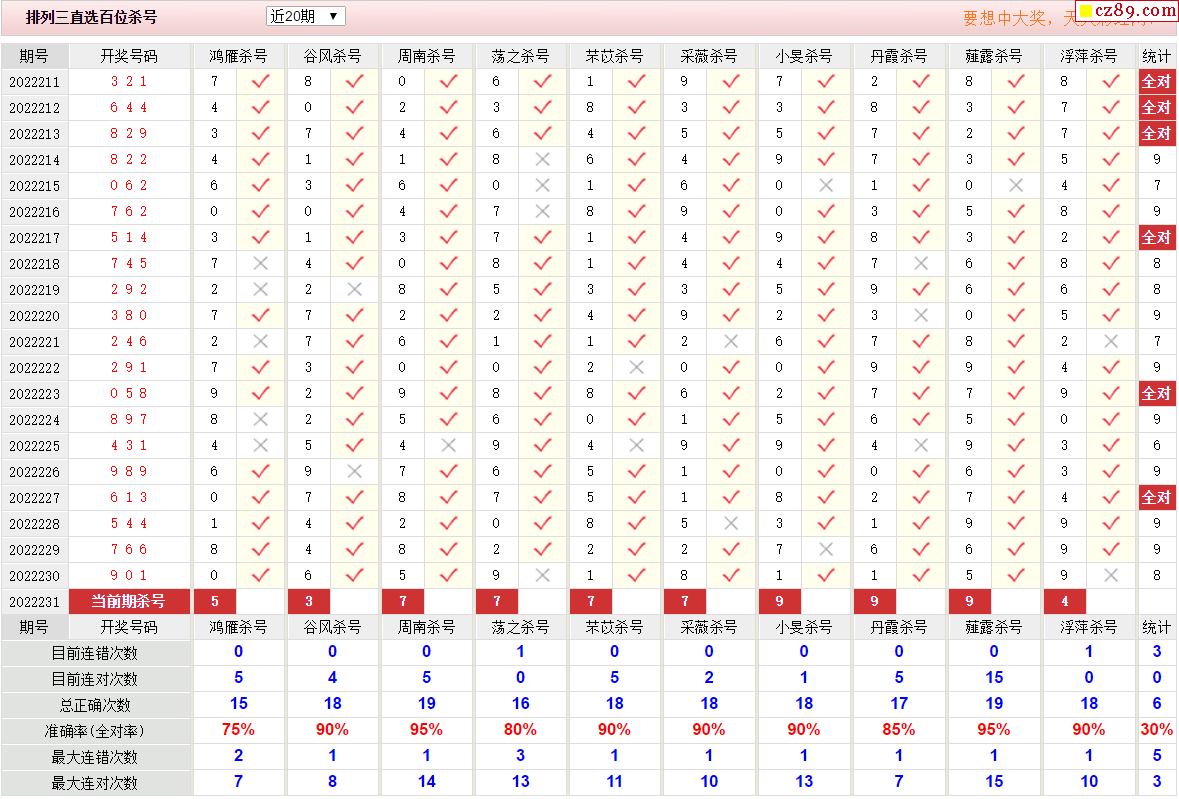Image resolution: width=1179 pixels, height=799 pixels.
Task: Click gray X in 丹霞杀号 for 2022218
Action: pyautogui.click(x=920, y=263)
